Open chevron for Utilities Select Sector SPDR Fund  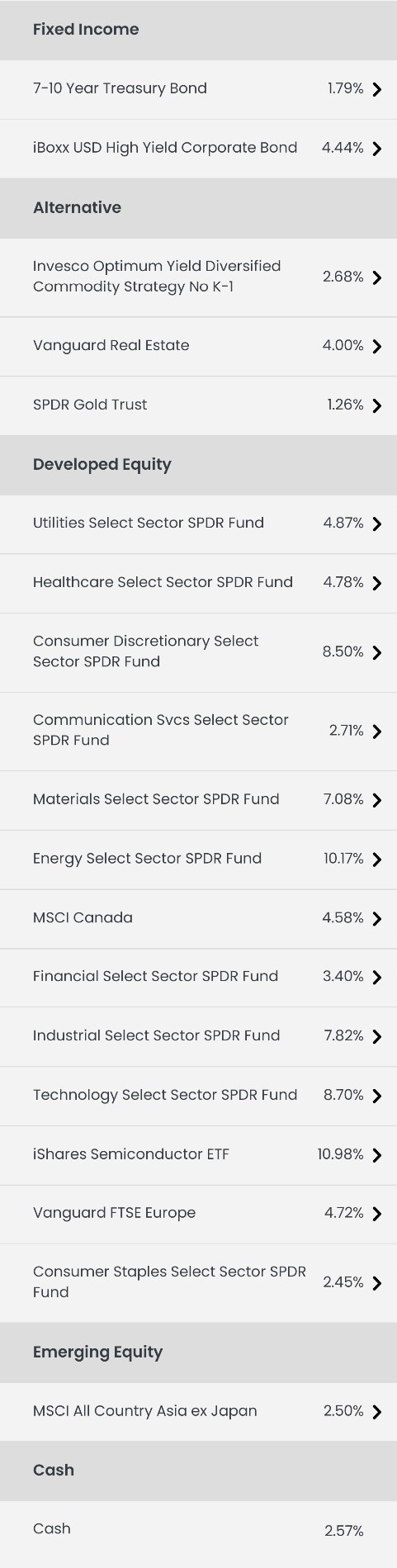click(377, 523)
